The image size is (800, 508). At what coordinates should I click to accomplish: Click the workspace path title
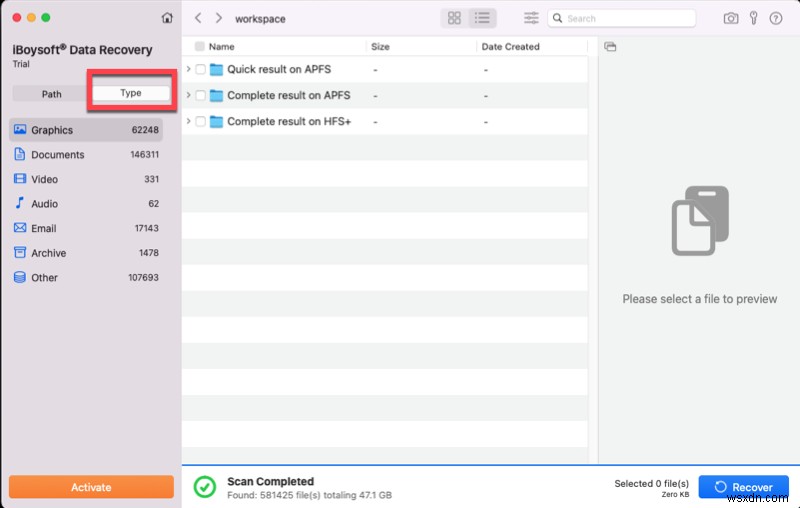point(260,19)
